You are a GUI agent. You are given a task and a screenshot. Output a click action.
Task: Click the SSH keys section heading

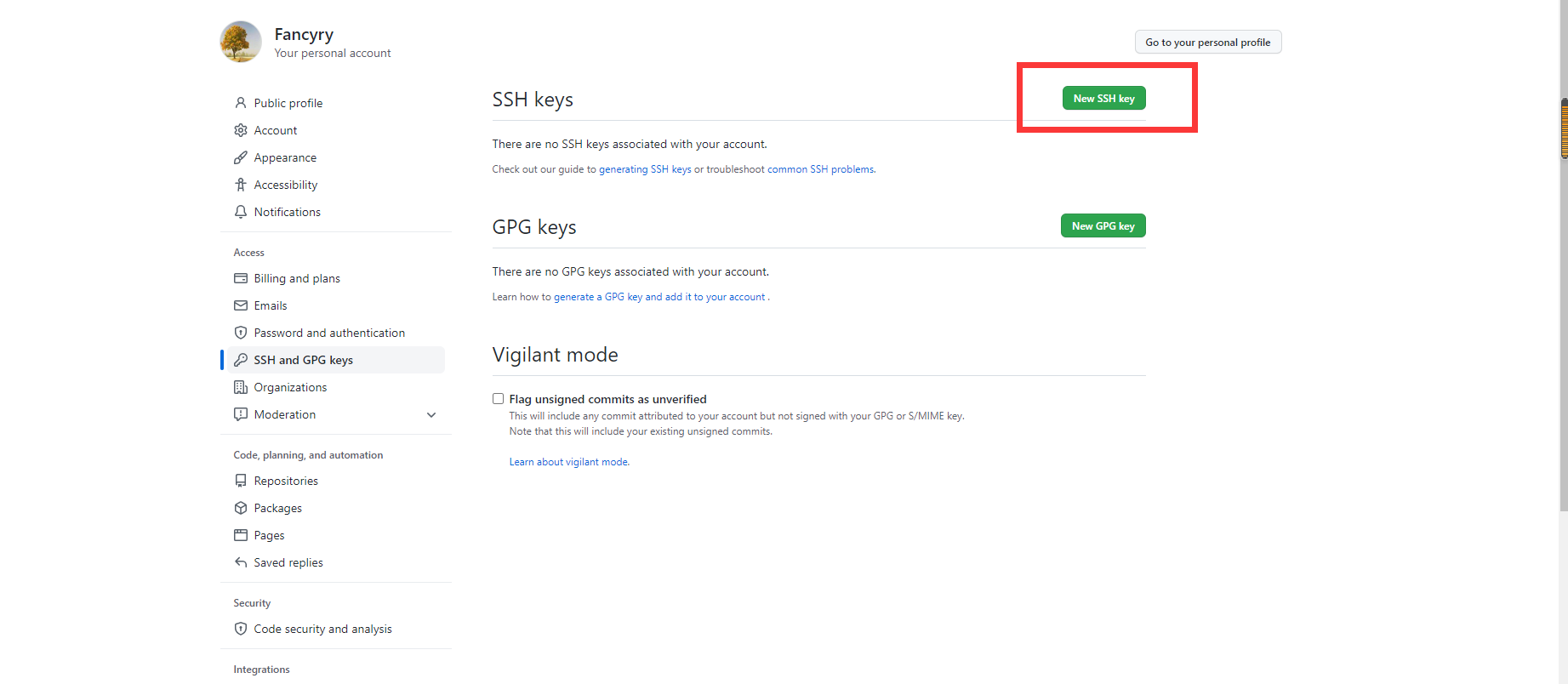click(533, 100)
